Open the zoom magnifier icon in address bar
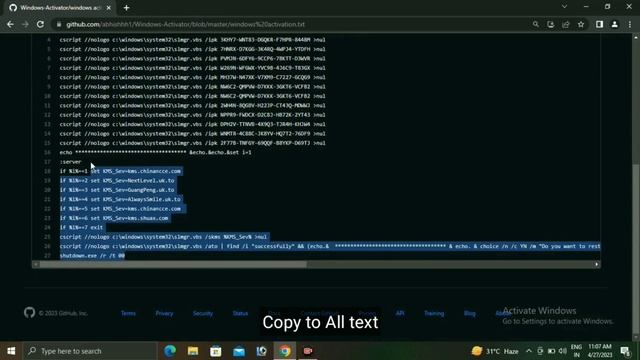640x360 pixels. (536, 24)
